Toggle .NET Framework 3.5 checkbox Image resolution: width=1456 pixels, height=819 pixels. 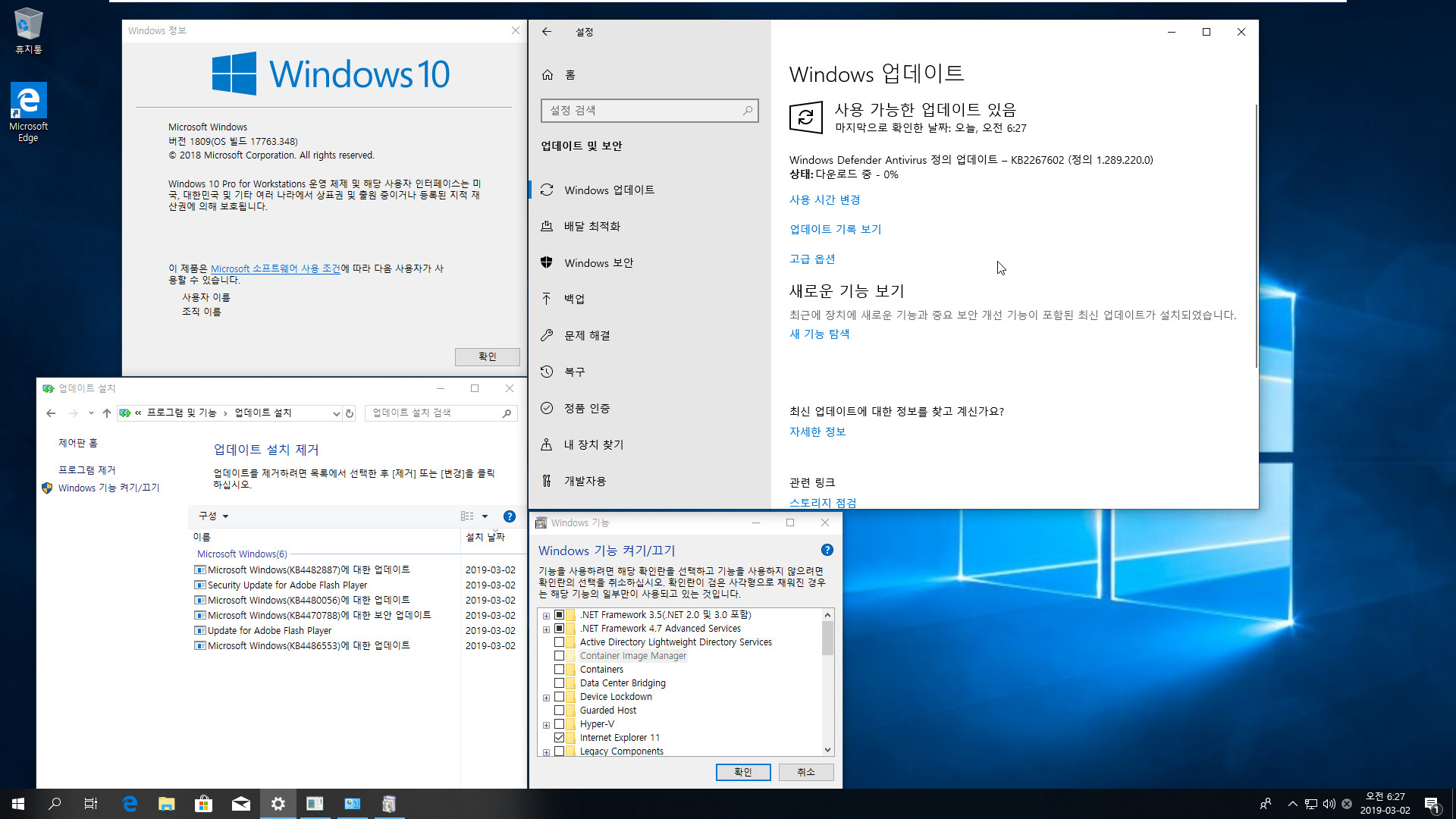[x=559, y=615]
